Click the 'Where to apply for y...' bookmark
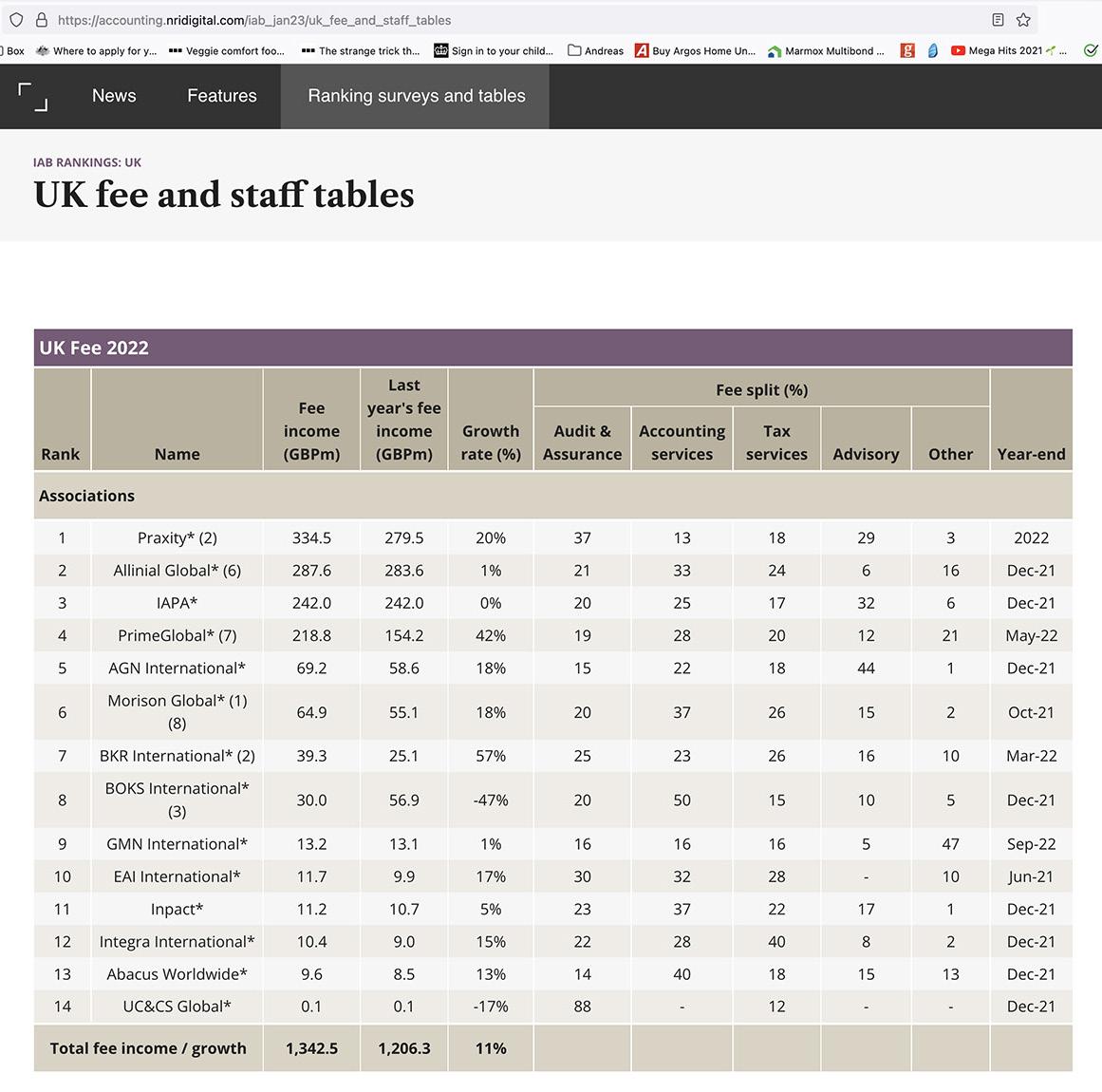This screenshot has height=1092, width=1102. click(x=96, y=51)
